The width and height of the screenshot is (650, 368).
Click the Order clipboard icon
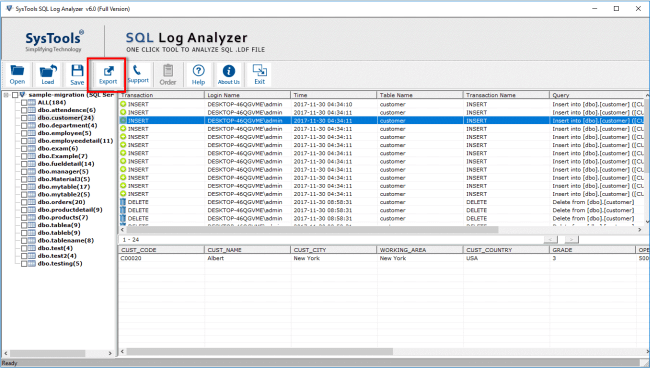click(x=168, y=75)
